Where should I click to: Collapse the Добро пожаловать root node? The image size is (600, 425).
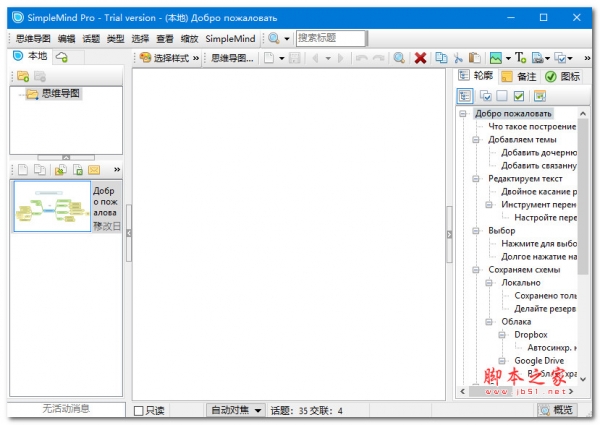pyautogui.click(x=463, y=114)
